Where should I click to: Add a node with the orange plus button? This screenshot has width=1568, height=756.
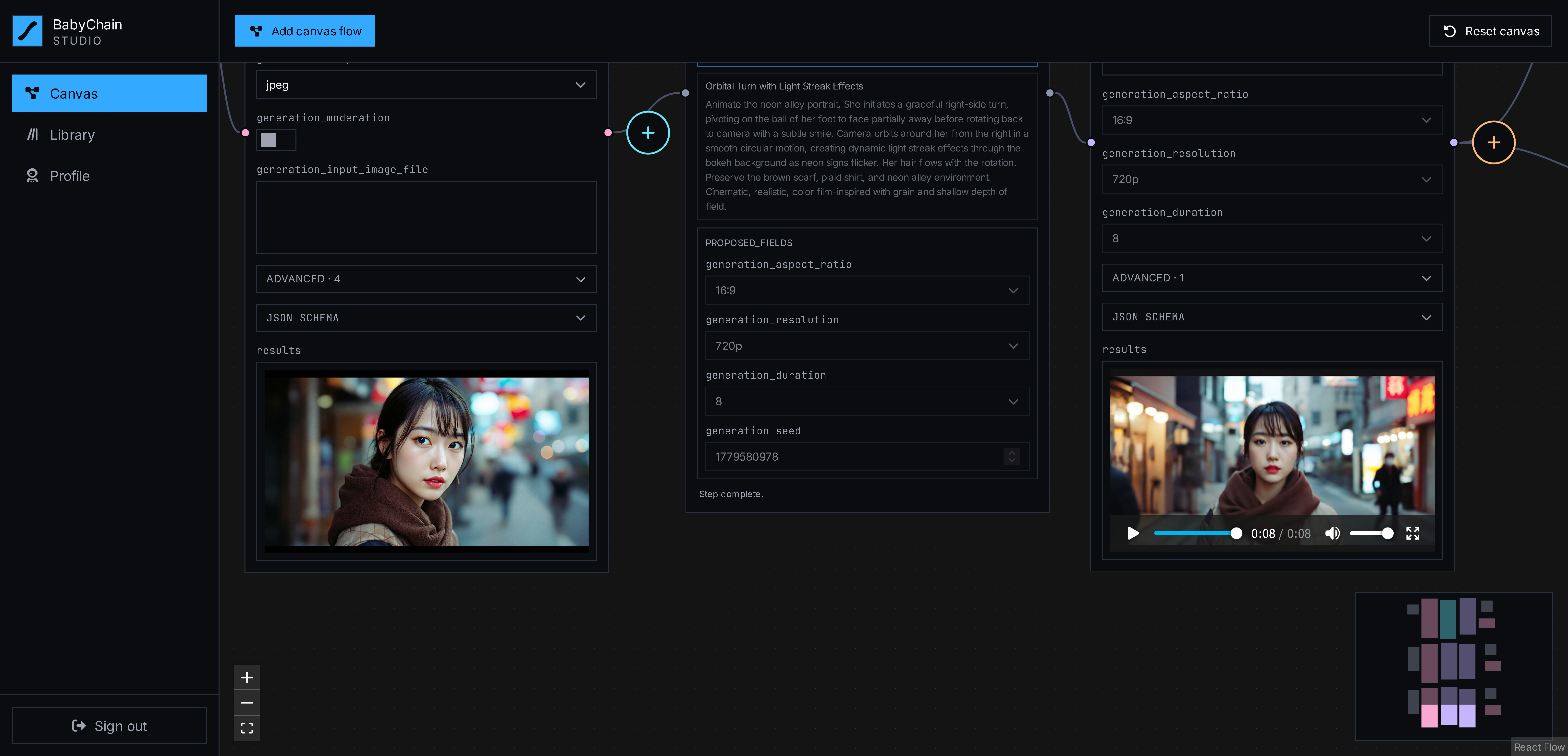[x=1494, y=143]
